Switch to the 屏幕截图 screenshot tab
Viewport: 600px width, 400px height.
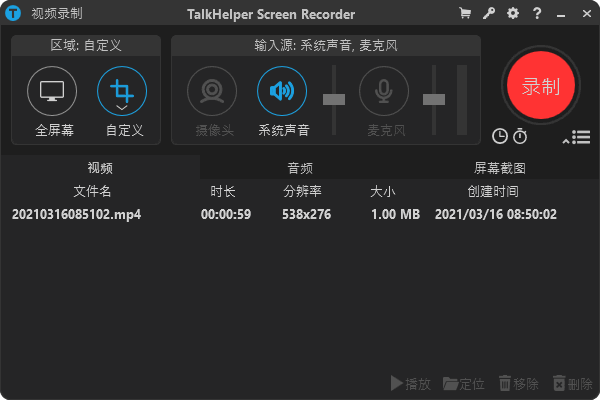pos(499,168)
